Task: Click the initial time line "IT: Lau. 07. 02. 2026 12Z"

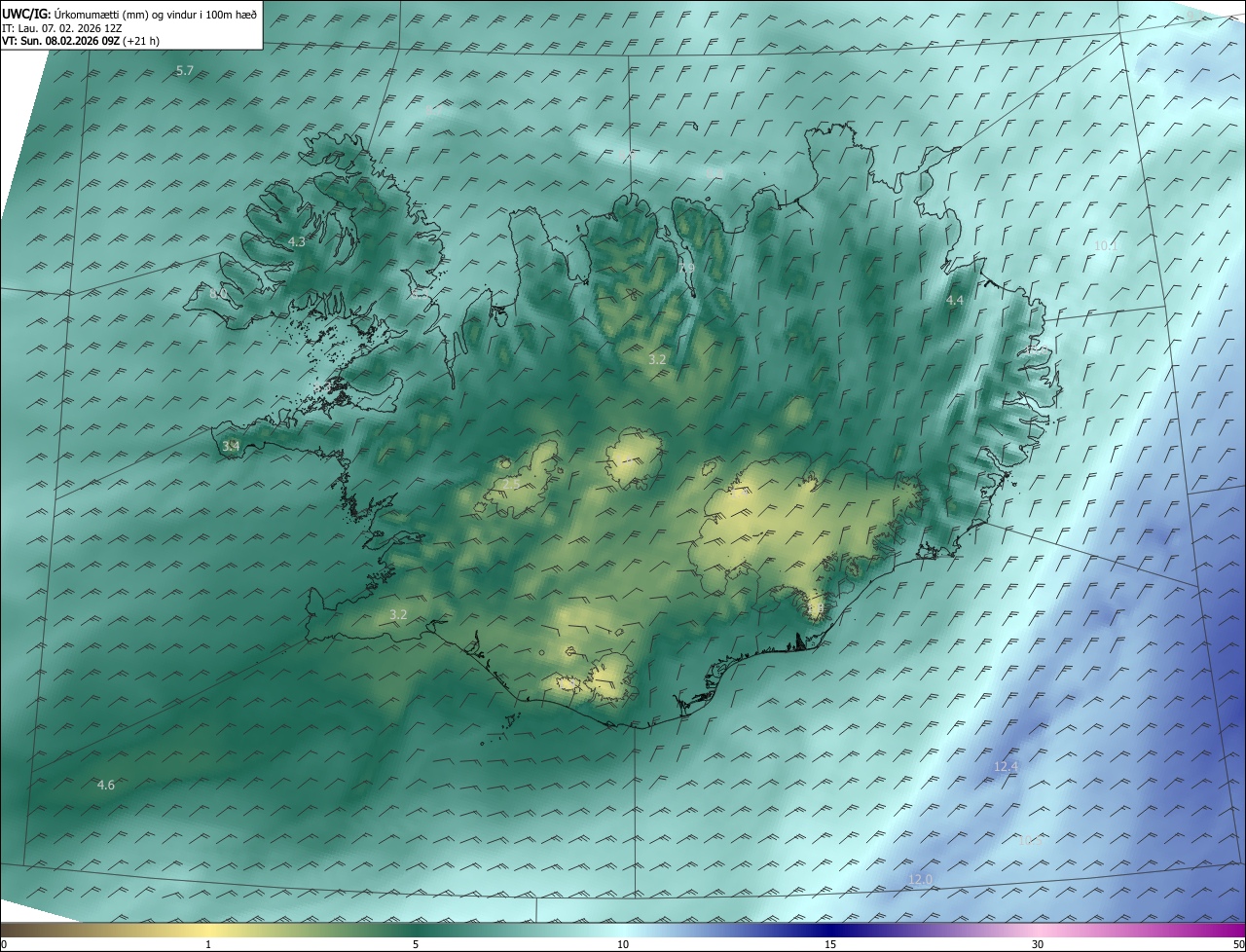Action: point(62,28)
